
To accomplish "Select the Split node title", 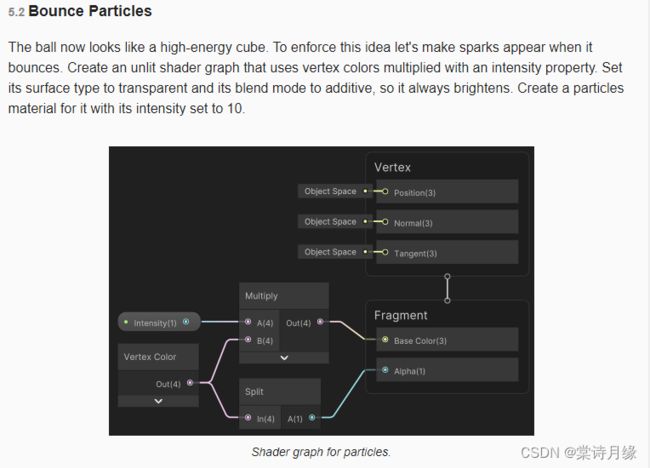I will (x=254, y=392).
